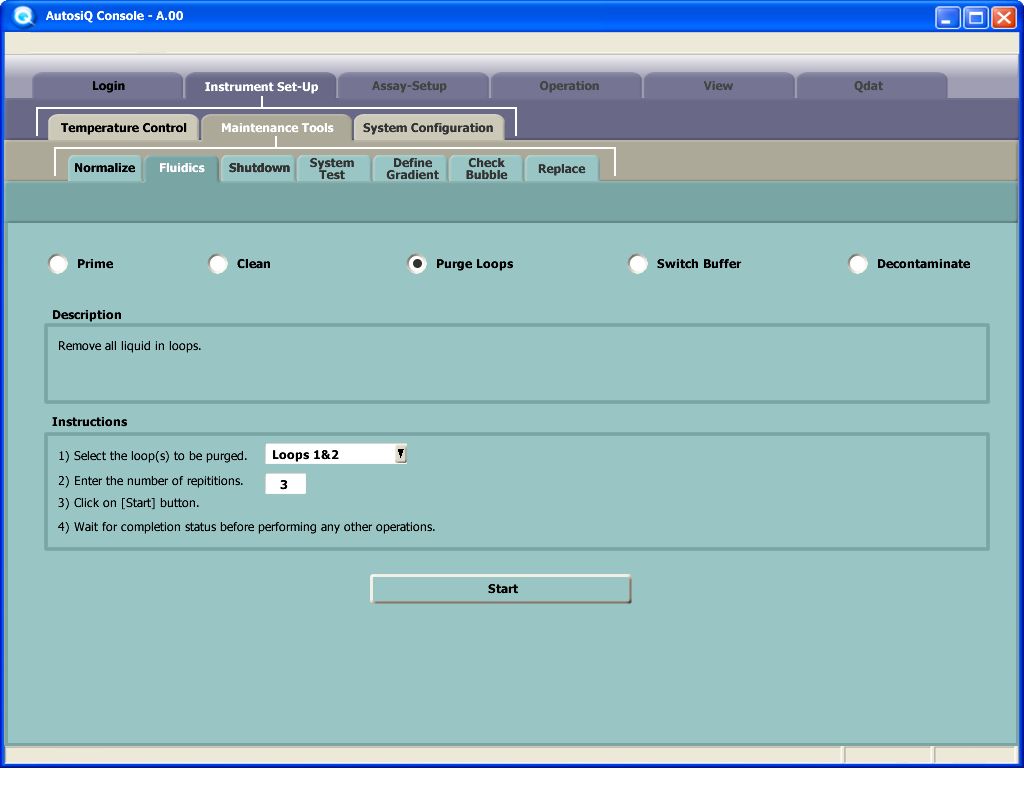The width and height of the screenshot is (1024, 786).
Task: Switch to the Normalize tab
Action: pyautogui.click(x=104, y=168)
